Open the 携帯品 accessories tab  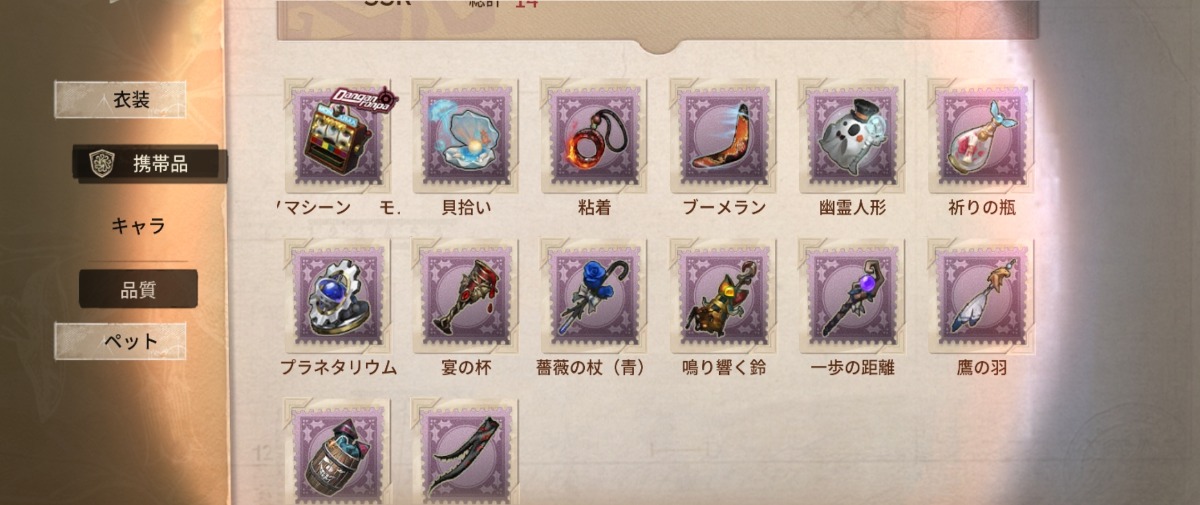[x=151, y=164]
